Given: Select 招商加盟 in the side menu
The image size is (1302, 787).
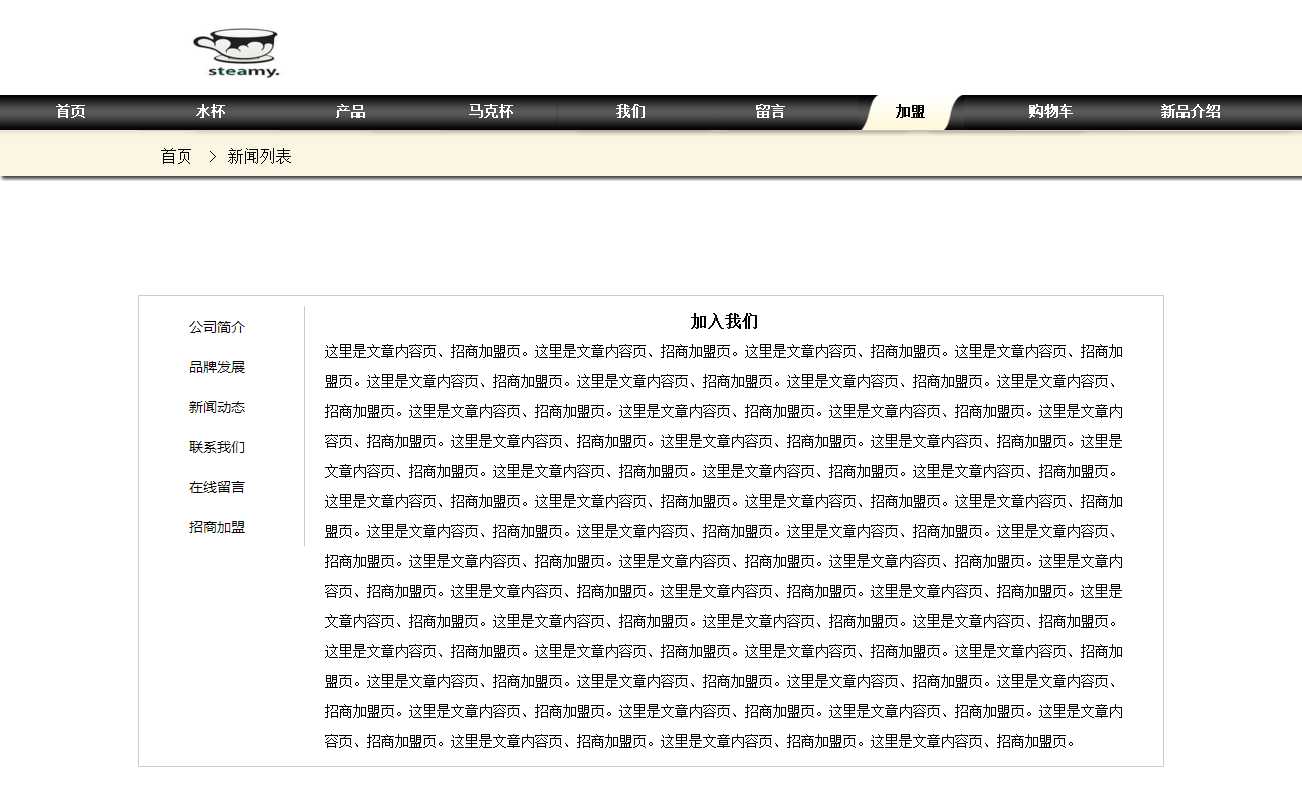Looking at the screenshot, I should (x=217, y=527).
